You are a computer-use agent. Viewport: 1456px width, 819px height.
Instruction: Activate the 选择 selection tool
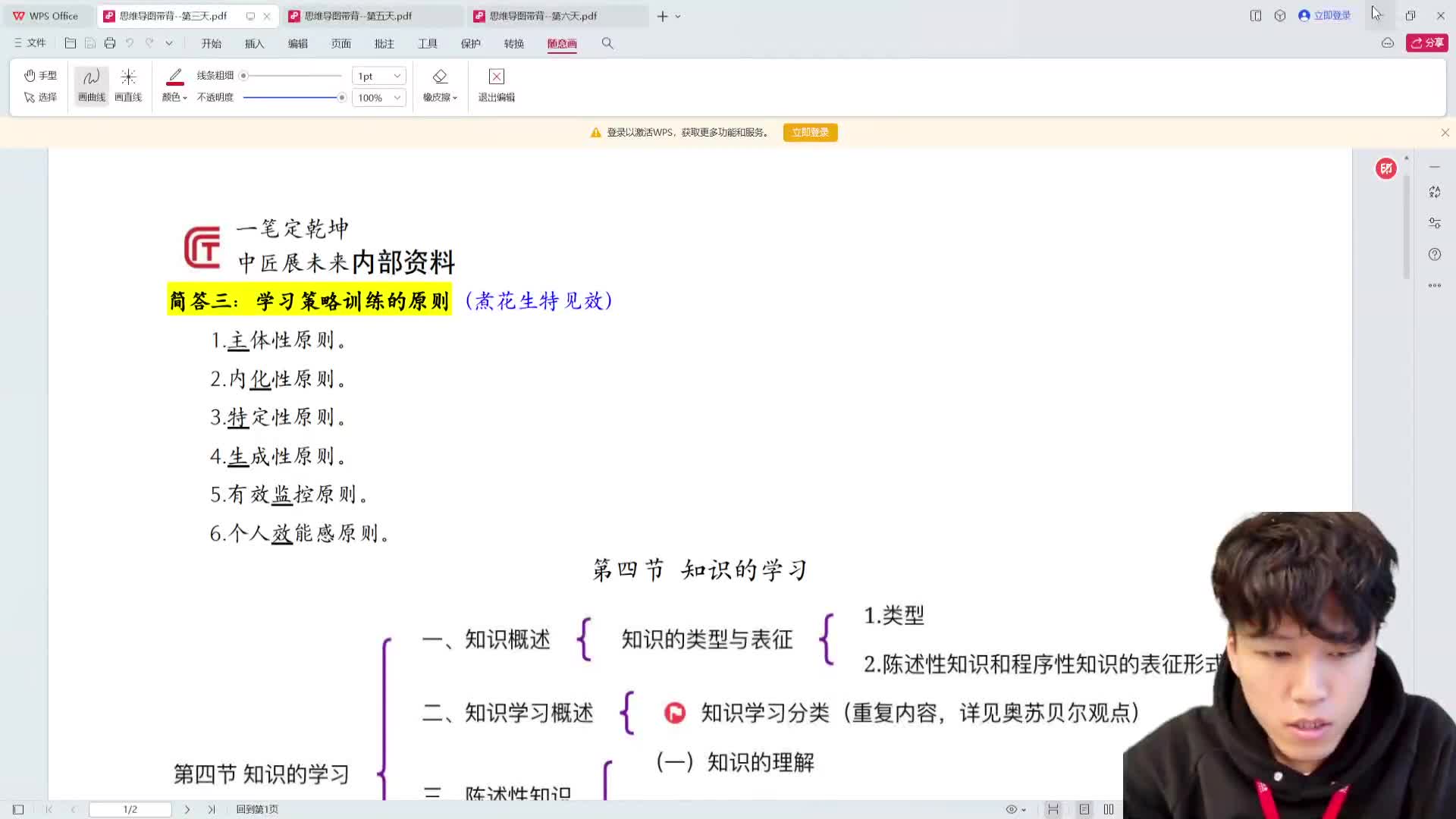point(42,97)
